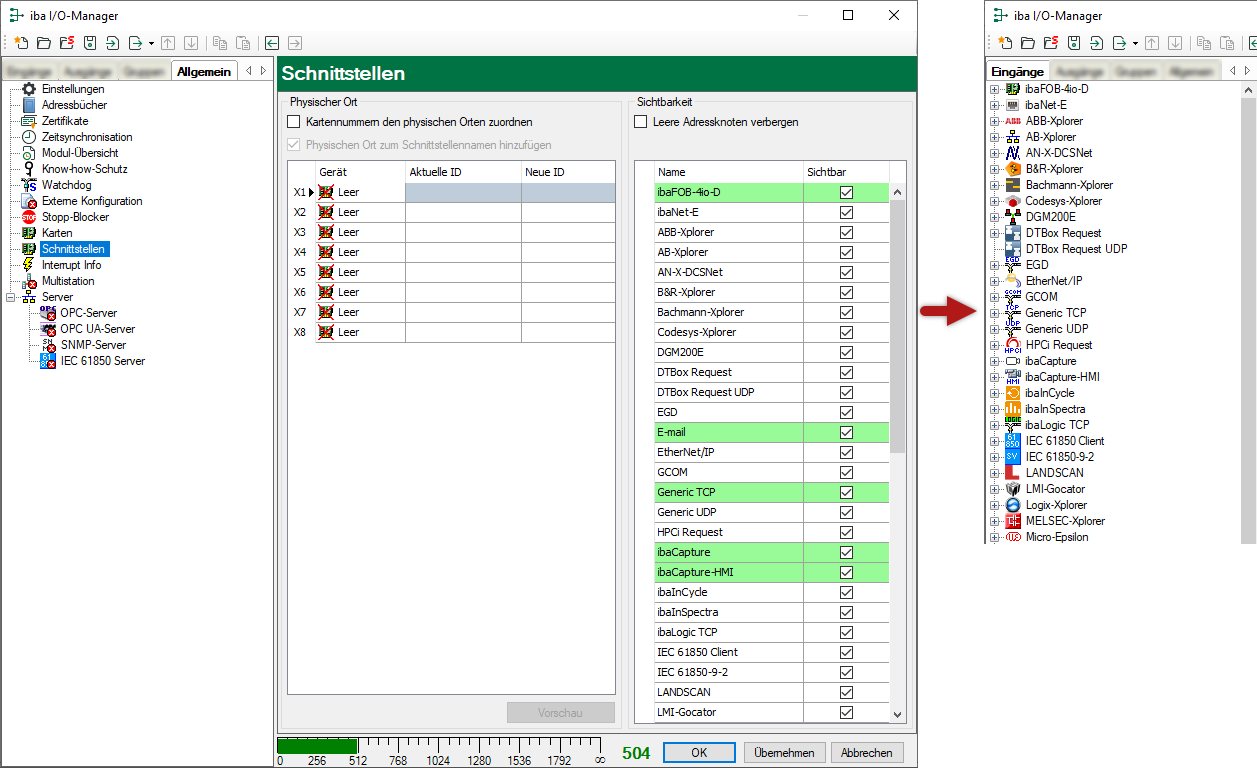The height and width of the screenshot is (768, 1257).
Task: Select Interrupt Info in the left tree
Action: point(71,265)
